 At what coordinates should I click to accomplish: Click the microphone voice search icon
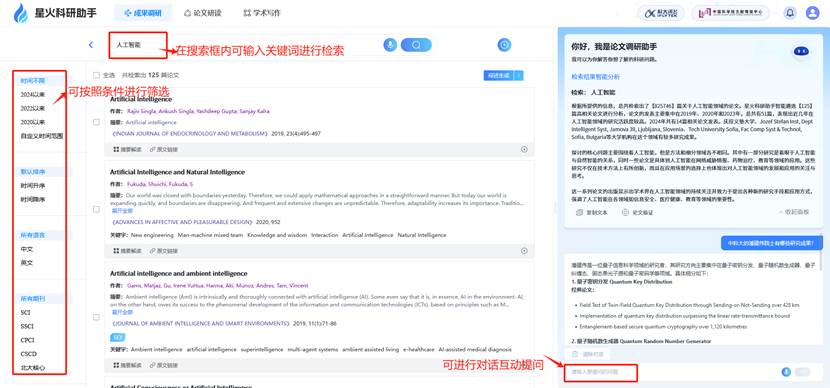point(390,45)
